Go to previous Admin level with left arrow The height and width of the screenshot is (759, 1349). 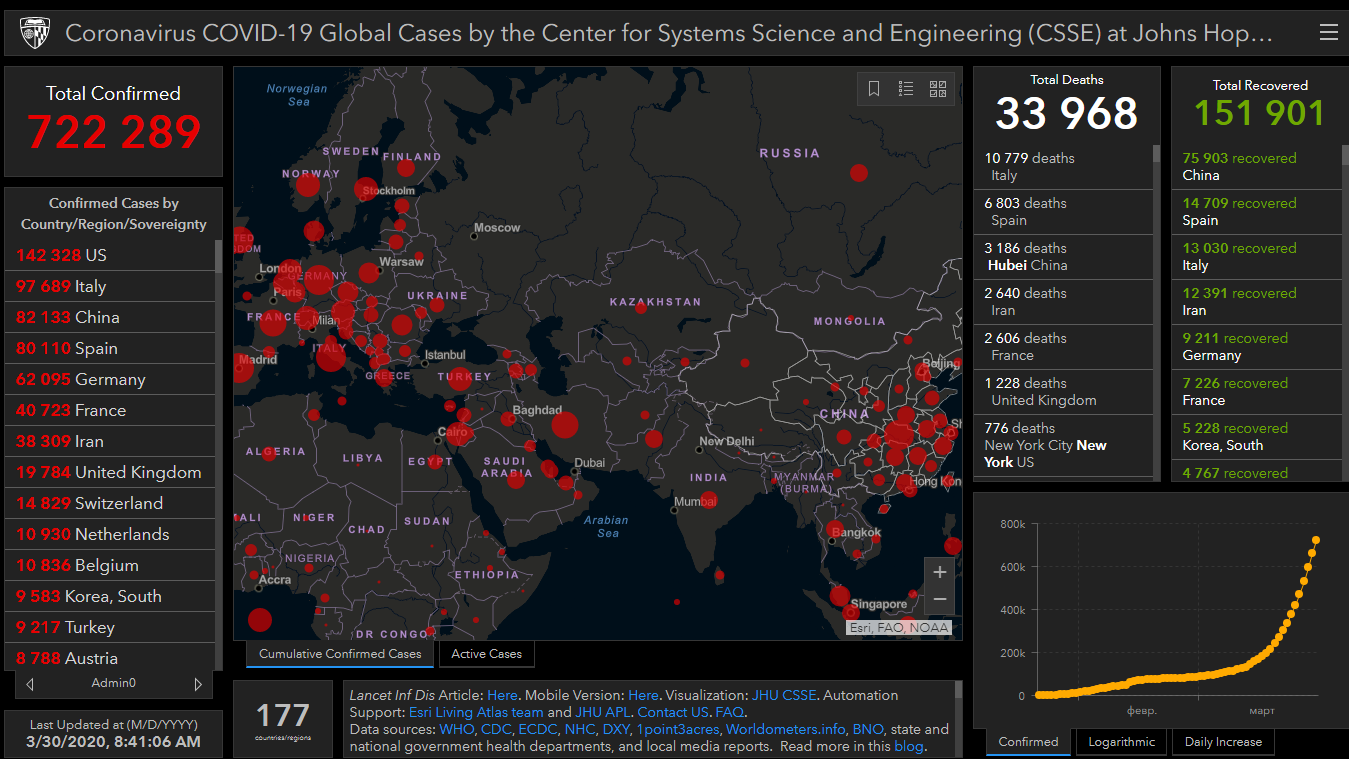[30, 684]
